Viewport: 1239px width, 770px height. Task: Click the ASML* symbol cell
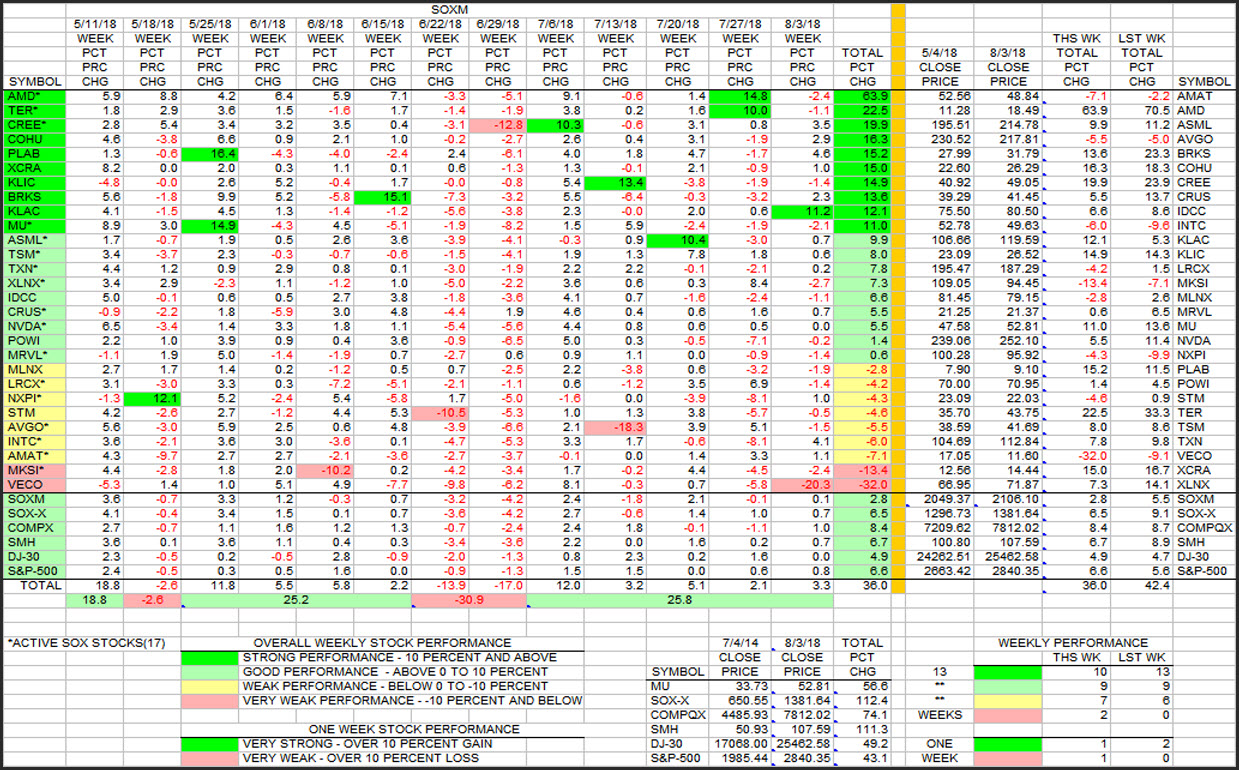point(34,241)
